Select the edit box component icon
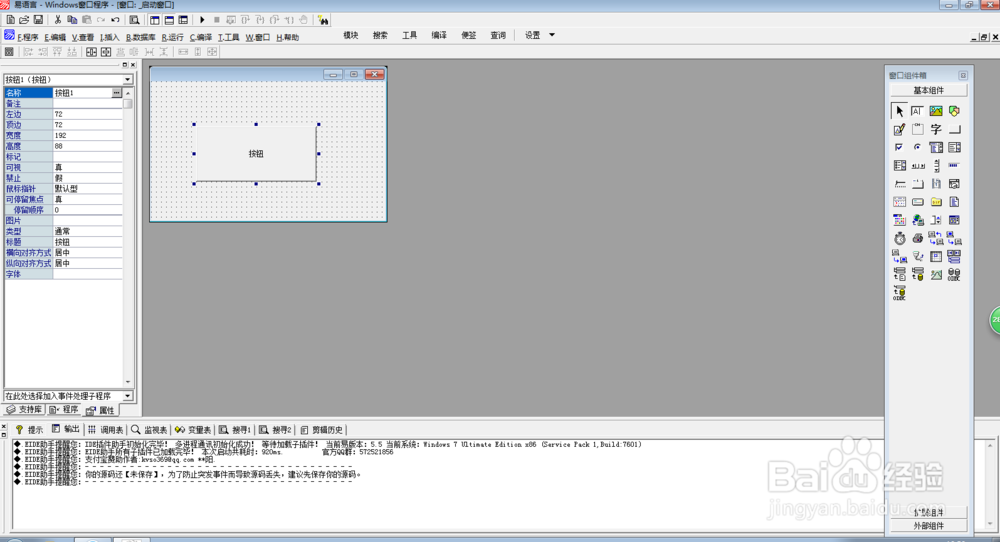The width and height of the screenshot is (1000, 542). click(x=917, y=111)
